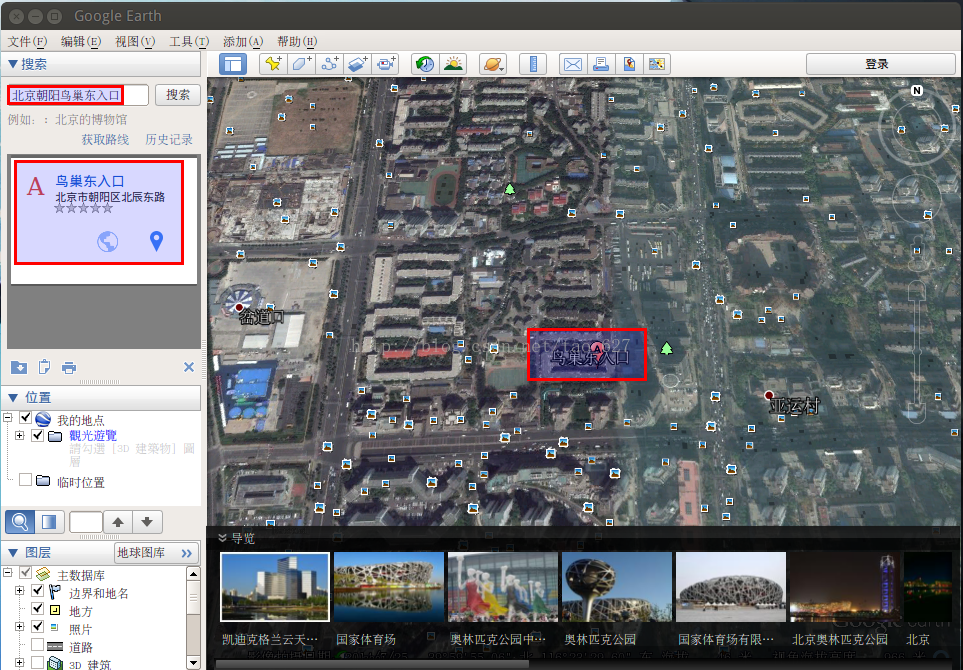Uncheck the 地方 layer checkbox
The width and height of the screenshot is (963, 670).
coord(37,608)
